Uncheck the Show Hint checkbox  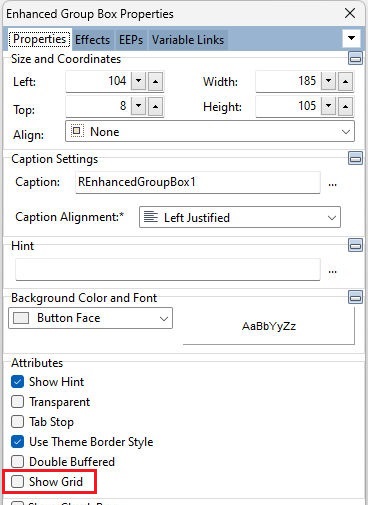click(x=17, y=382)
